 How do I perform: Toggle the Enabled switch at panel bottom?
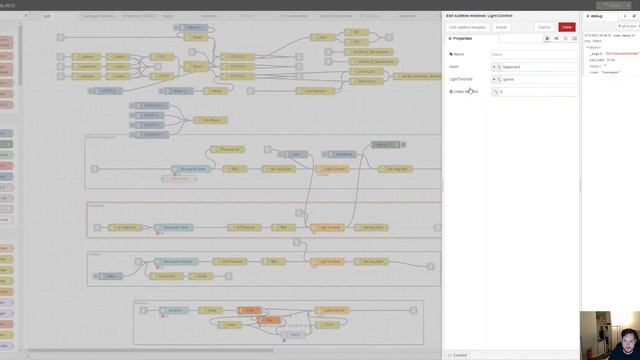tap(458, 355)
